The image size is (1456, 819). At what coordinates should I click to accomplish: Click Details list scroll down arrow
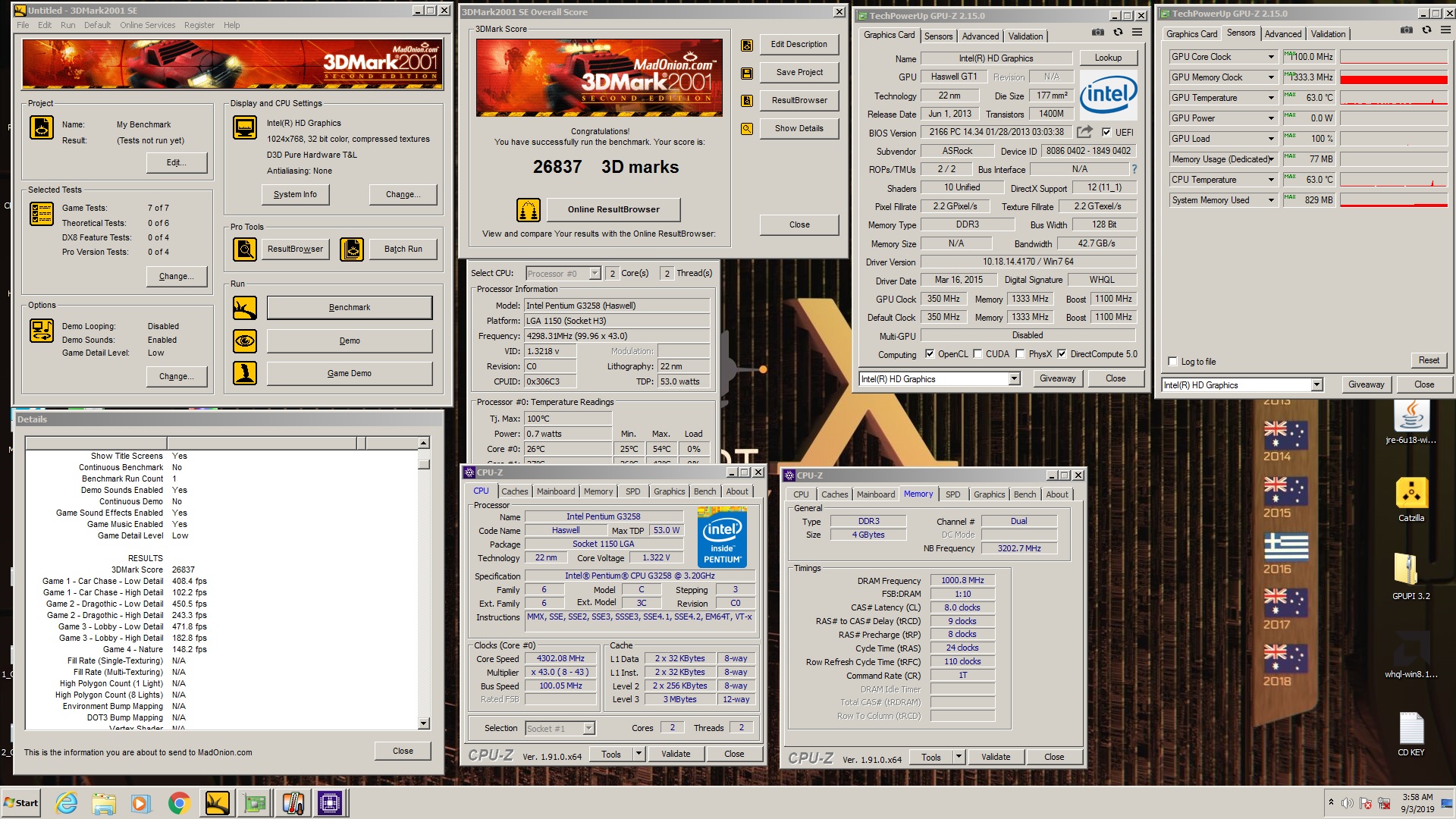424,723
